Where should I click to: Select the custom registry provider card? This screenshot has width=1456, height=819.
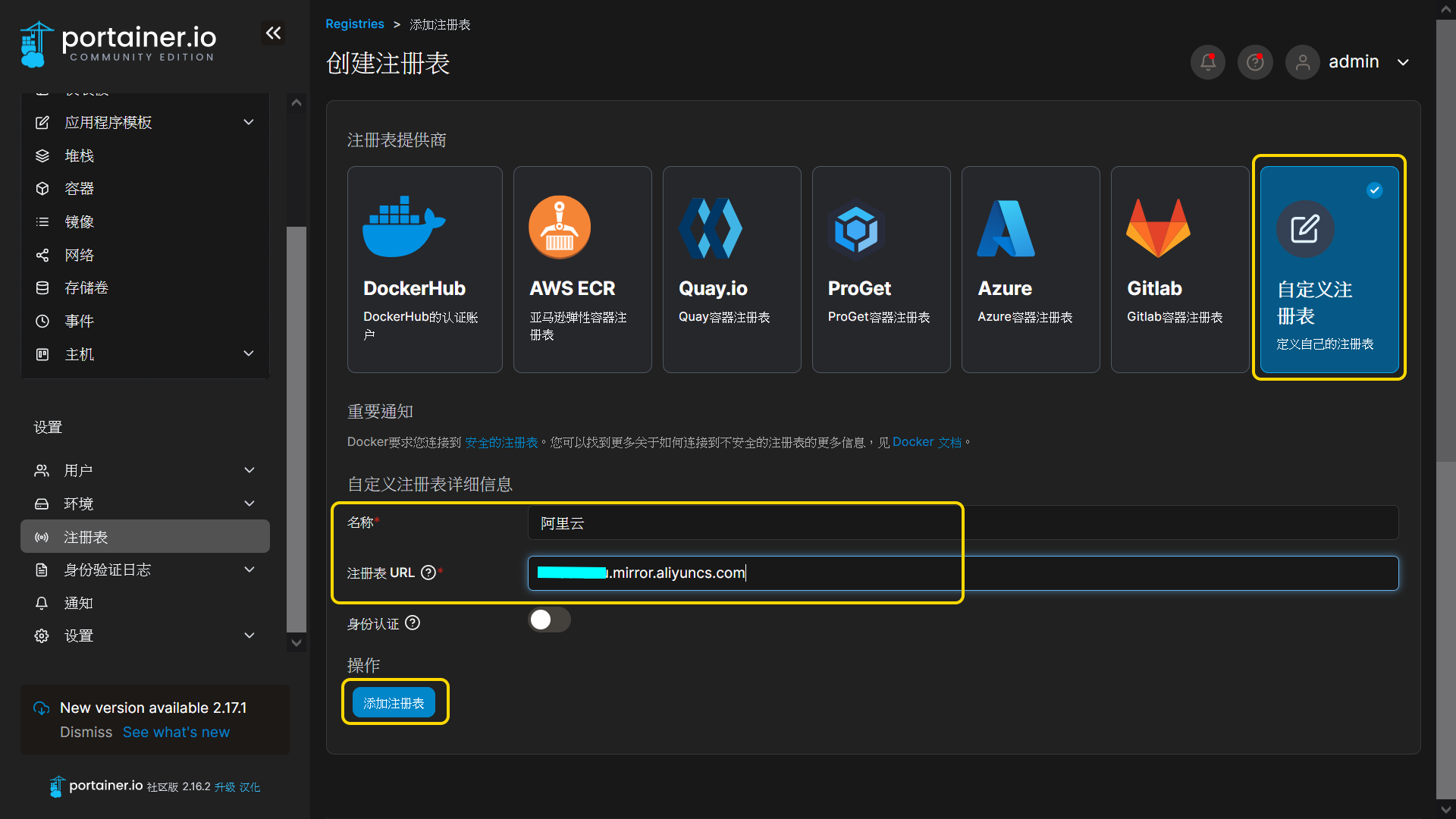tap(1329, 269)
